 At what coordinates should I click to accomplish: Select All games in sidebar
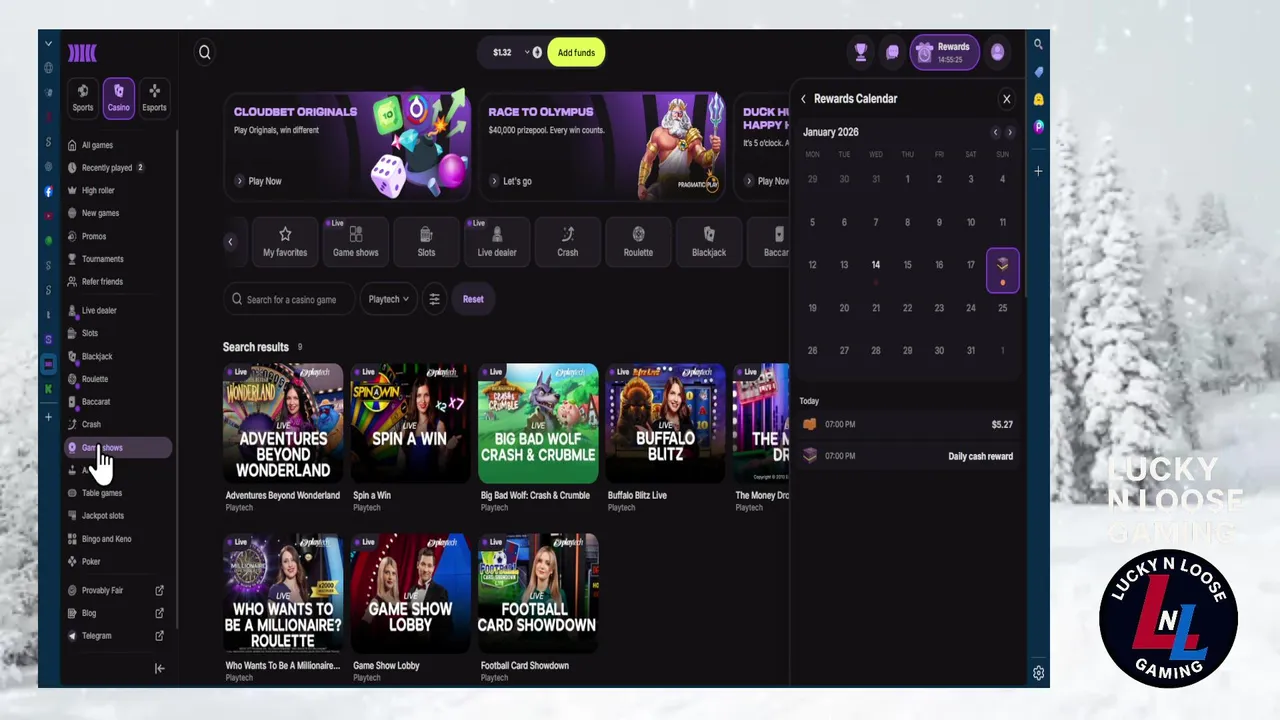pos(117,145)
